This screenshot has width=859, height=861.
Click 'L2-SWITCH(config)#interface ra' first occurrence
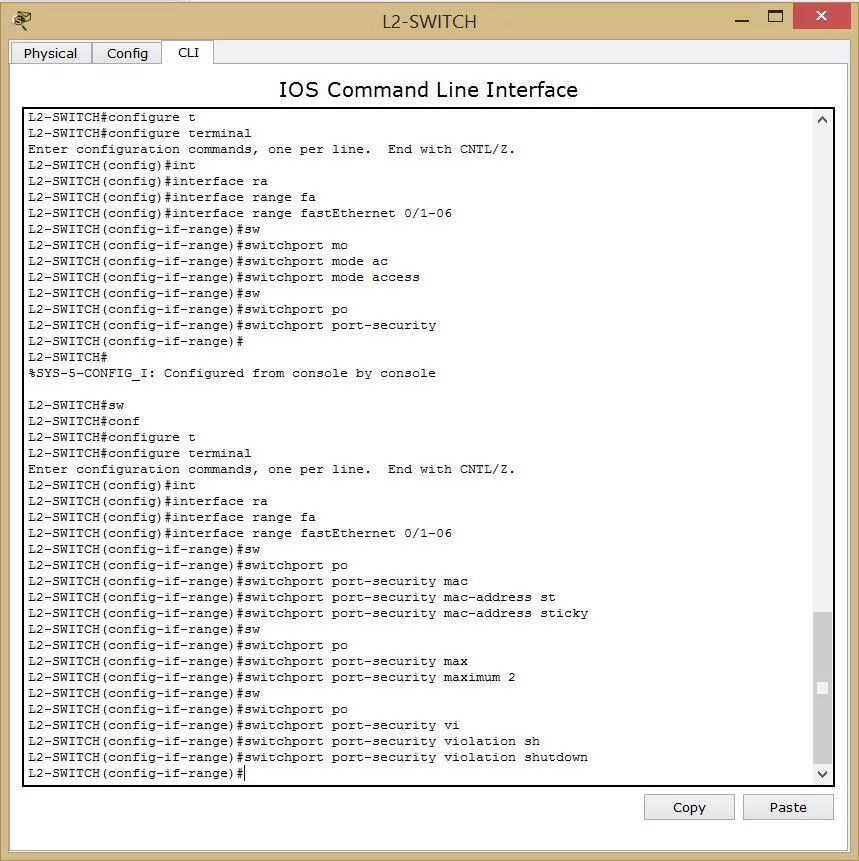coord(148,181)
